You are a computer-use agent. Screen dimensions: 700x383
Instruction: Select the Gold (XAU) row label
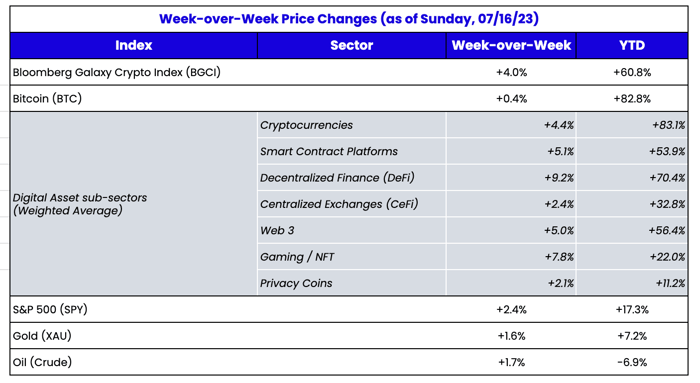(x=42, y=336)
